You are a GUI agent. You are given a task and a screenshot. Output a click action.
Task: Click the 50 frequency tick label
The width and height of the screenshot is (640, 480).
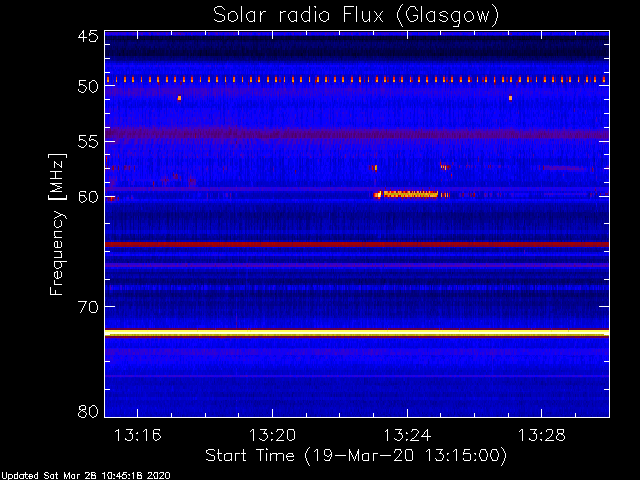88,86
